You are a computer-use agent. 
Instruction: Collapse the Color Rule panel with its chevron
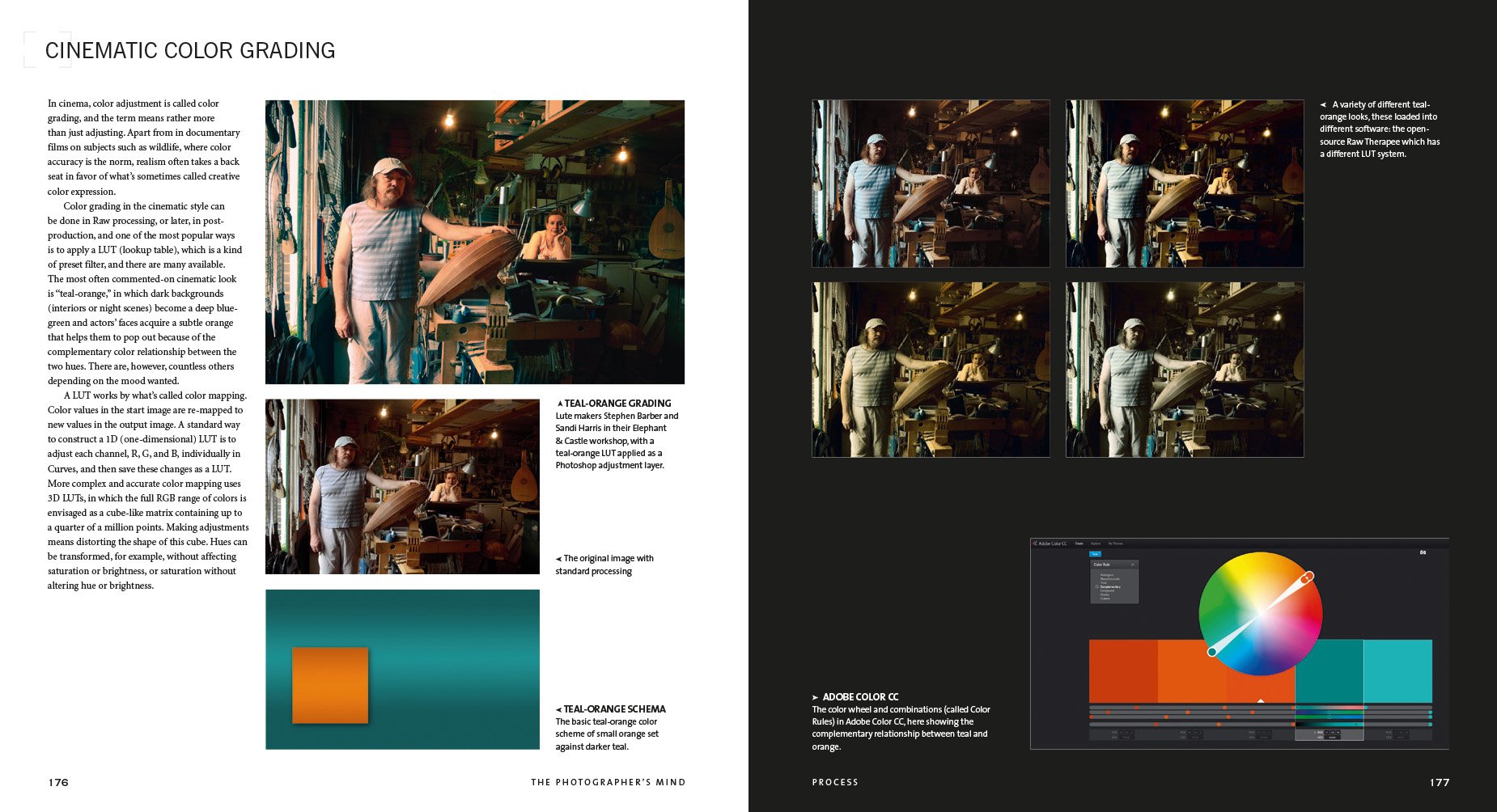pyautogui.click(x=1133, y=565)
